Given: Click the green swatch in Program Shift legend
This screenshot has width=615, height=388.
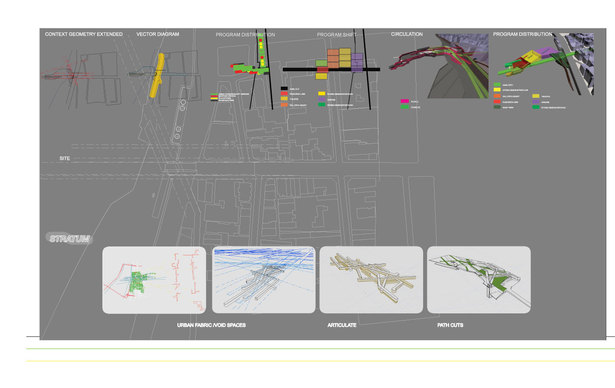Looking at the screenshot, I should (322, 105).
